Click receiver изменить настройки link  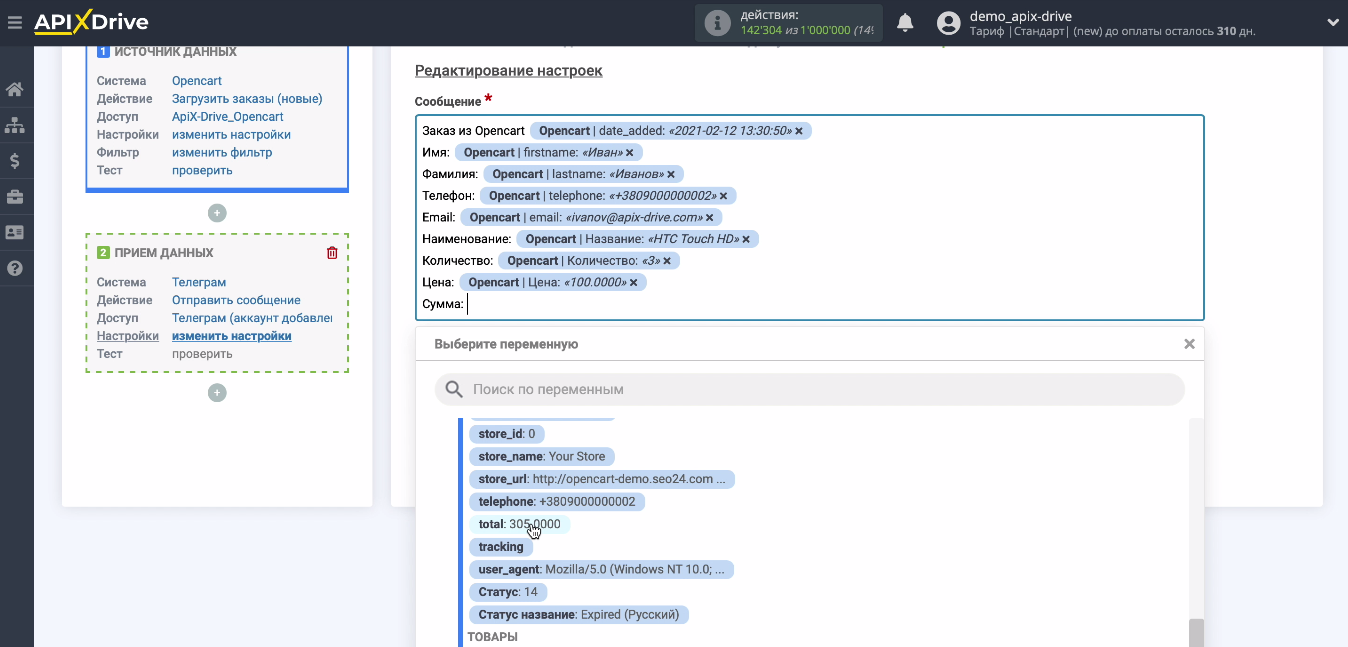coord(232,336)
